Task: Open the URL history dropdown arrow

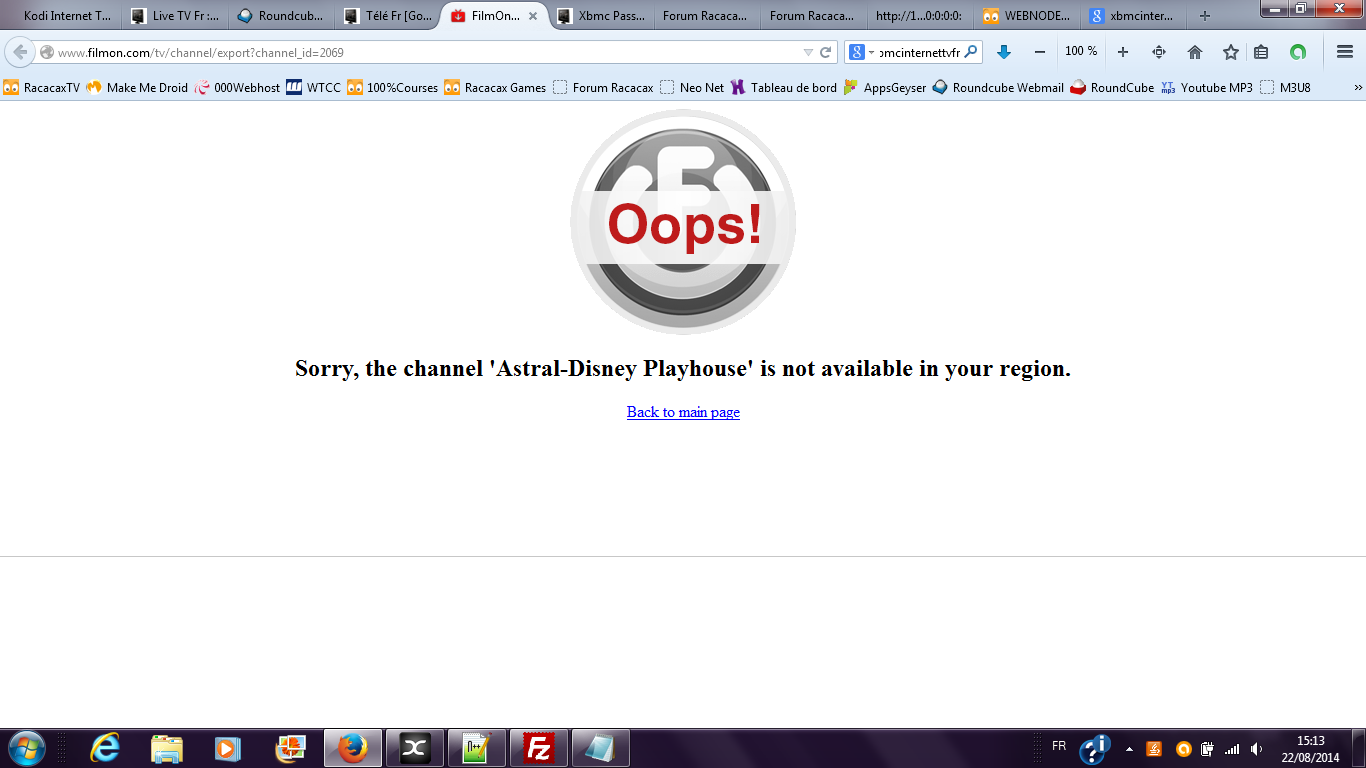Action: coord(808,52)
